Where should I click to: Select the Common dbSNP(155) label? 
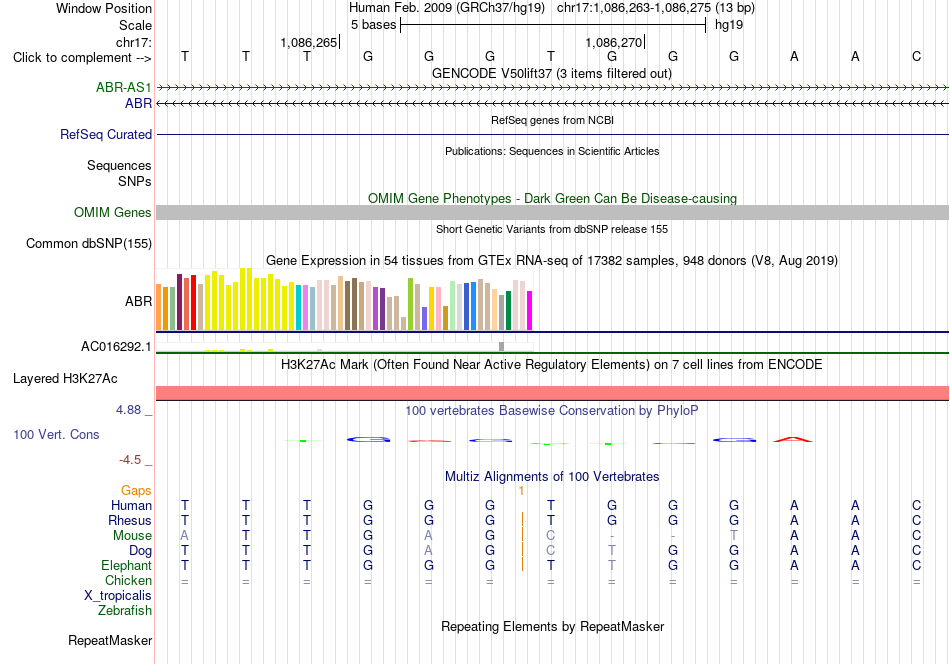coord(88,244)
